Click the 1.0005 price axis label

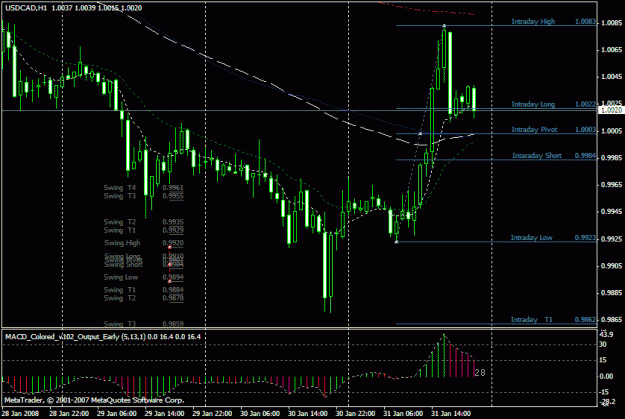611,131
